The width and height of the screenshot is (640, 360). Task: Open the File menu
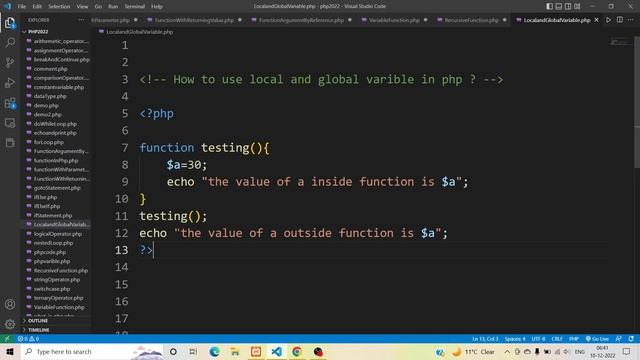[x=22, y=6]
